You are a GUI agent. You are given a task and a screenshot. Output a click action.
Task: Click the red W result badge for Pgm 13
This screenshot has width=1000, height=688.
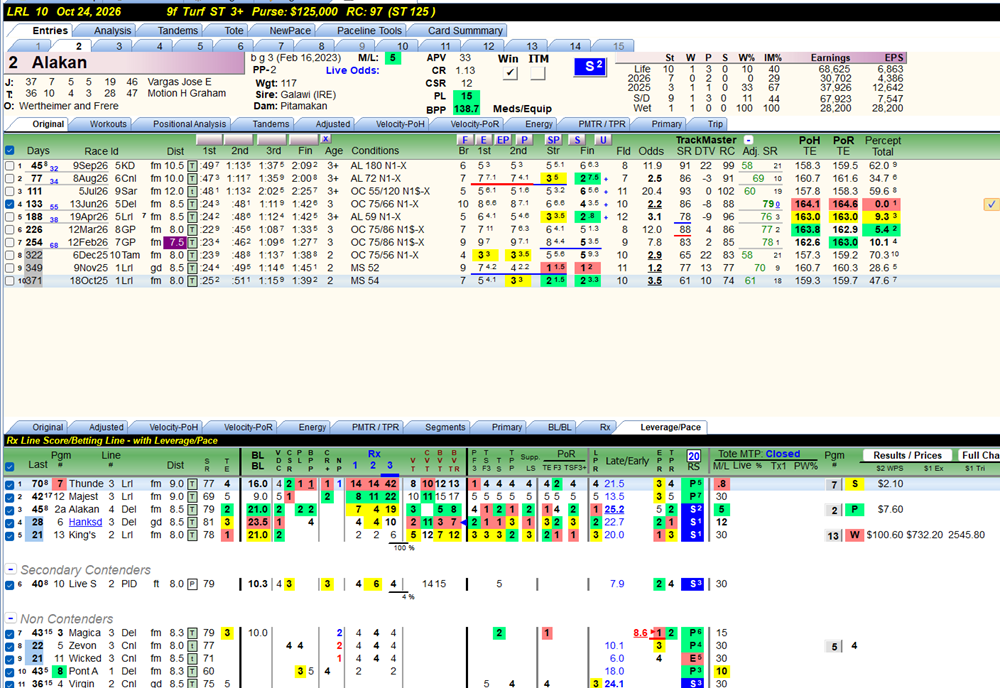855,535
